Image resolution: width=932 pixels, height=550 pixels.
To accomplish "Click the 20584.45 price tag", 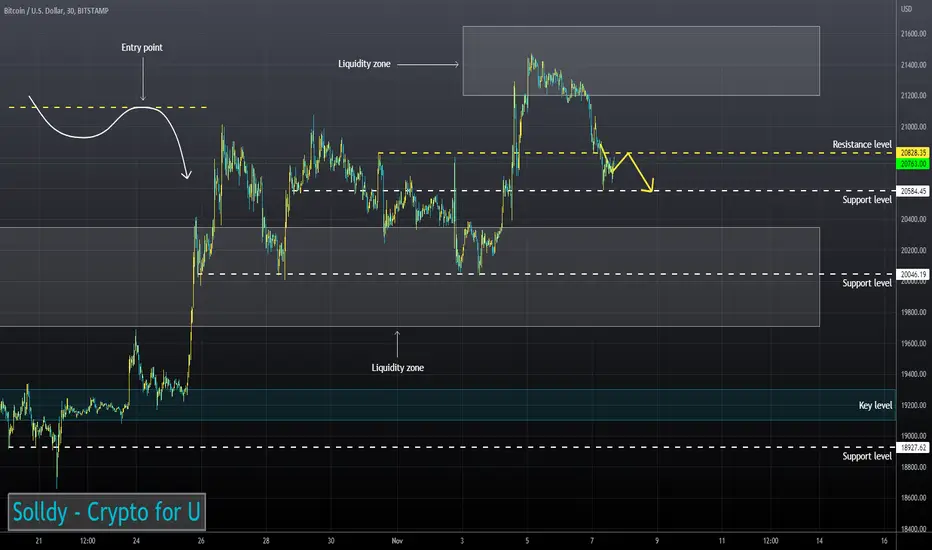I will pos(912,191).
